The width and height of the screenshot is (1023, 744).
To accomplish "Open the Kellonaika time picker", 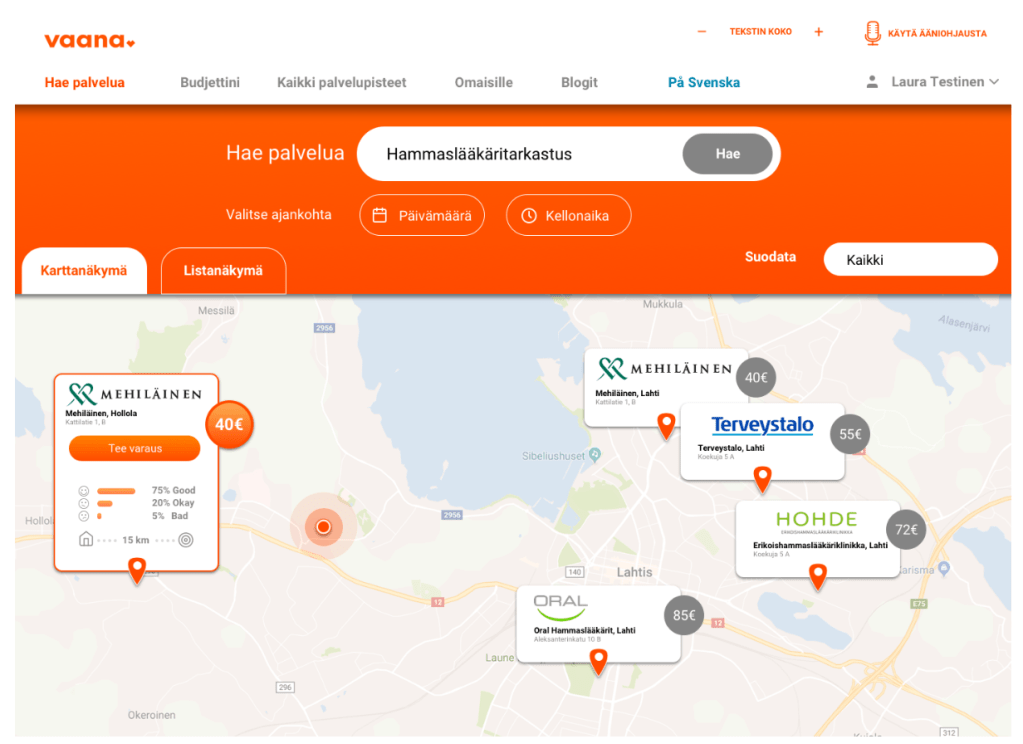I will click(568, 215).
